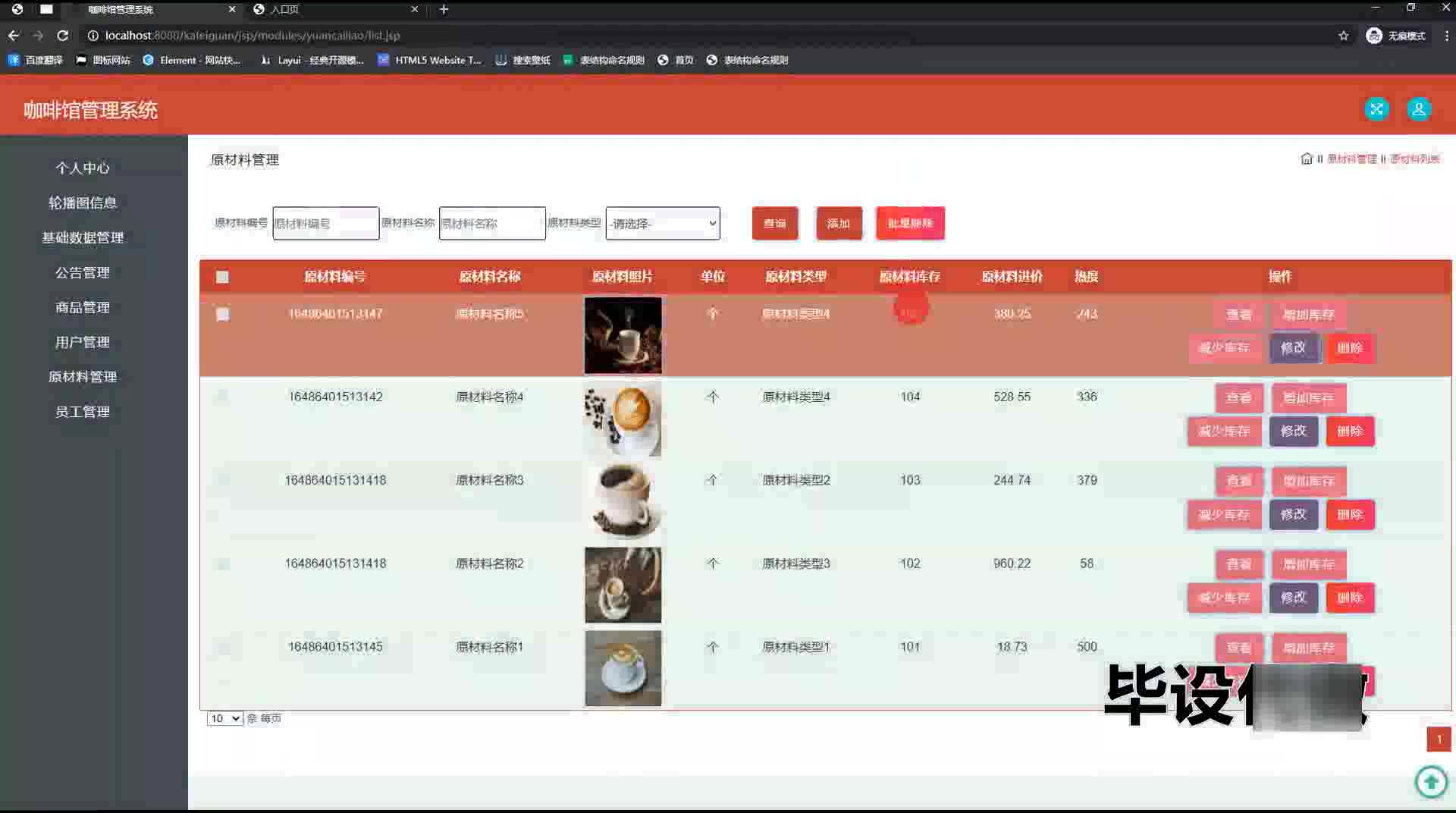Check the box for 原材料名称5 row

(222, 314)
